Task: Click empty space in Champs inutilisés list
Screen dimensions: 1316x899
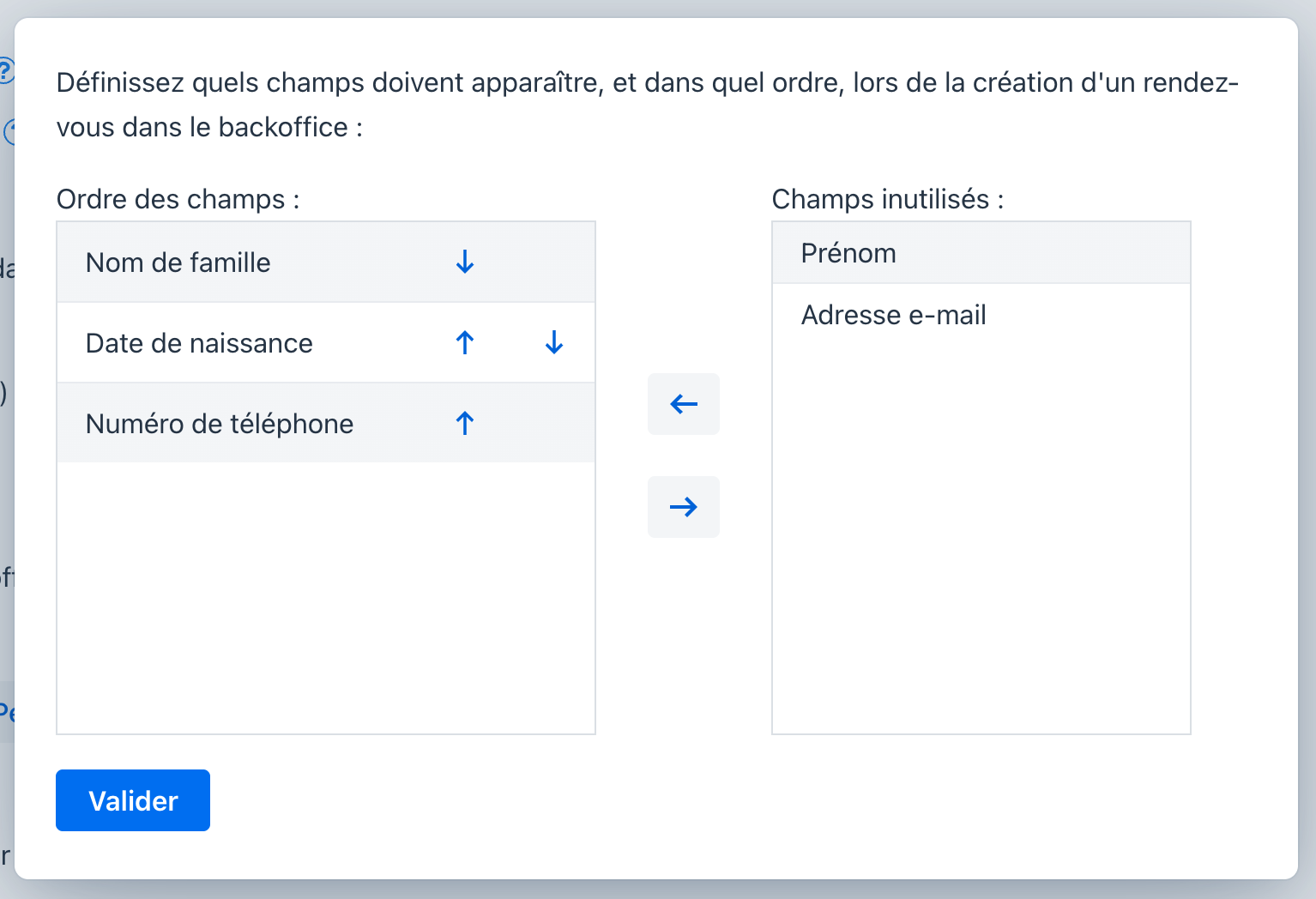Action: pyautogui.click(x=981, y=540)
